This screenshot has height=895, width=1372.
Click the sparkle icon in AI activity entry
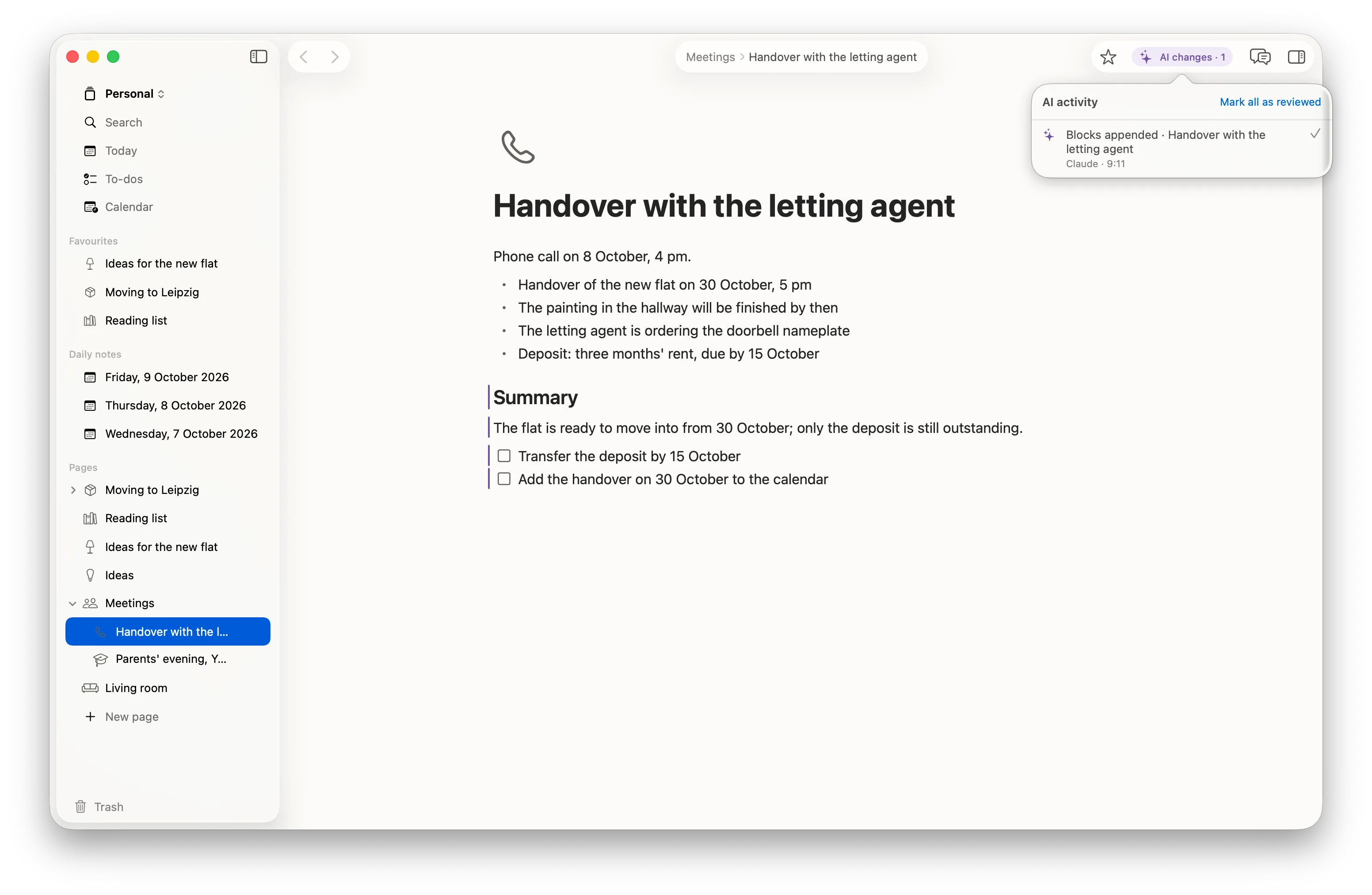[1048, 135]
